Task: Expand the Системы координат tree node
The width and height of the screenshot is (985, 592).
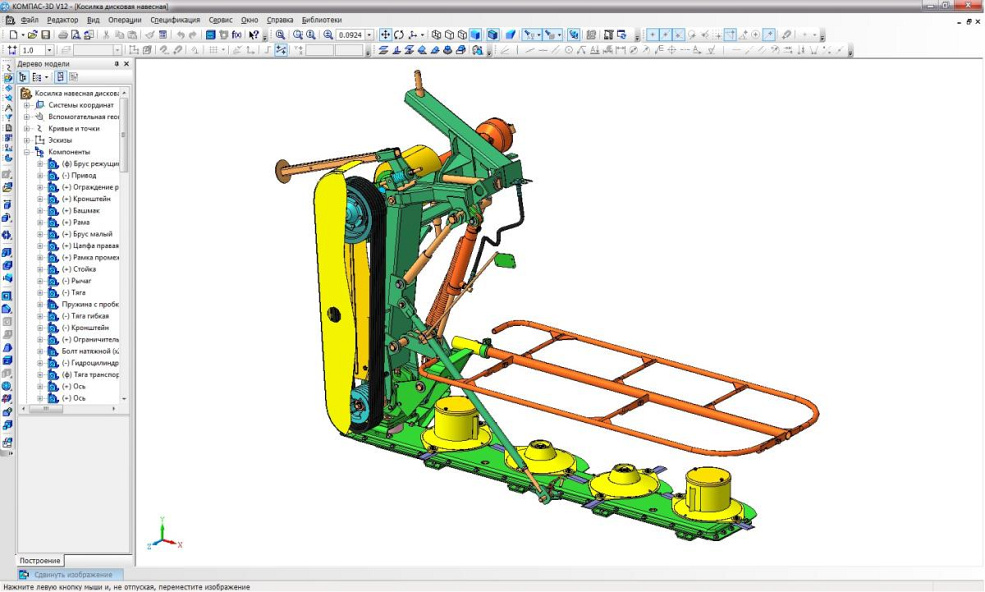Action: coord(27,105)
